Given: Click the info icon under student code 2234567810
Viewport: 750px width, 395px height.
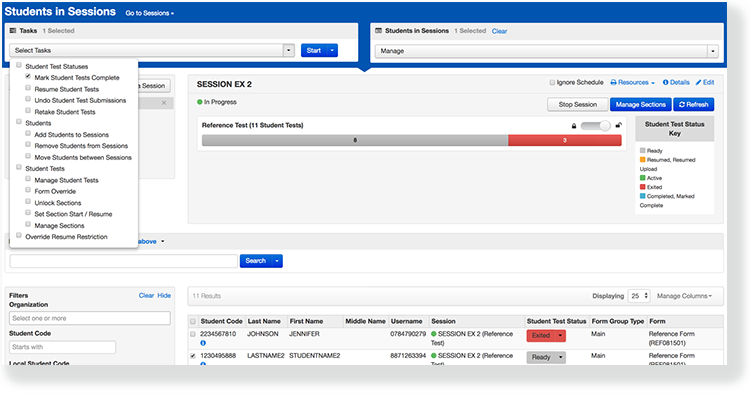Looking at the screenshot, I should [x=203, y=343].
